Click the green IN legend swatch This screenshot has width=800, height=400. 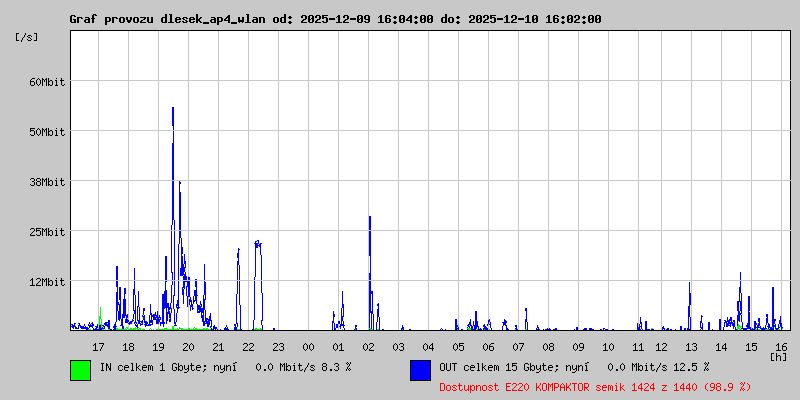80,370
